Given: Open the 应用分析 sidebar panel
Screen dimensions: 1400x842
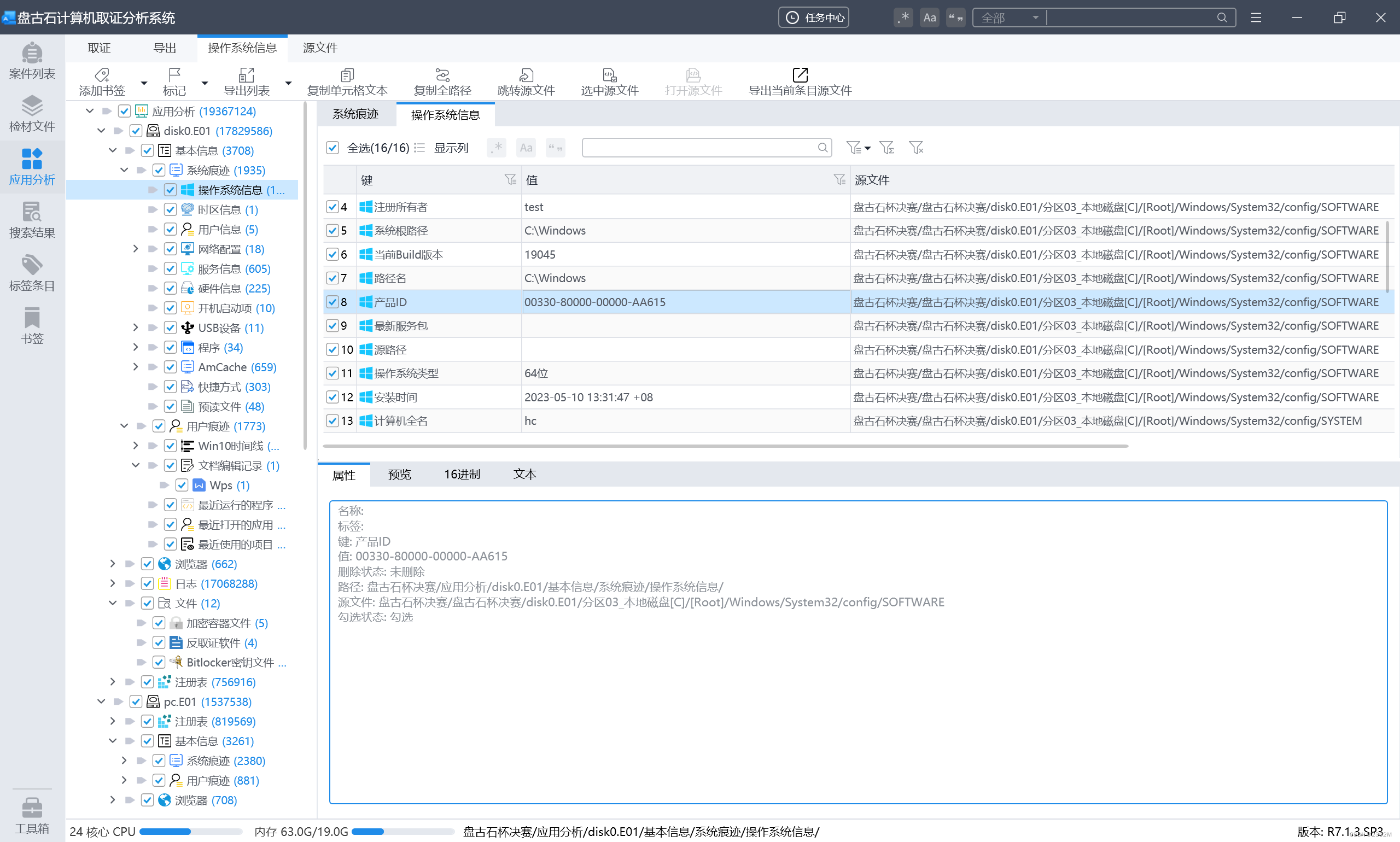Looking at the screenshot, I should click(32, 167).
